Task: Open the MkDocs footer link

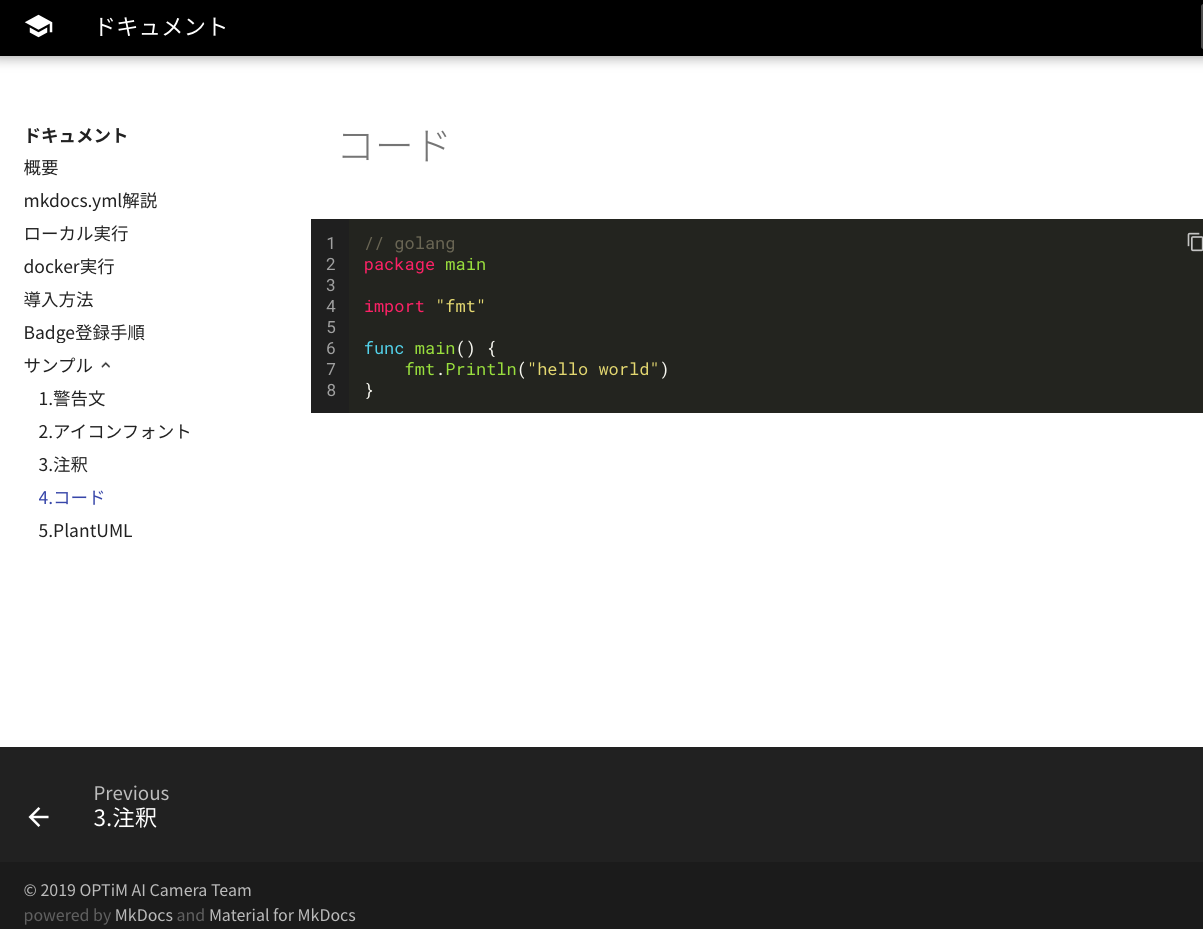Action: (x=144, y=915)
